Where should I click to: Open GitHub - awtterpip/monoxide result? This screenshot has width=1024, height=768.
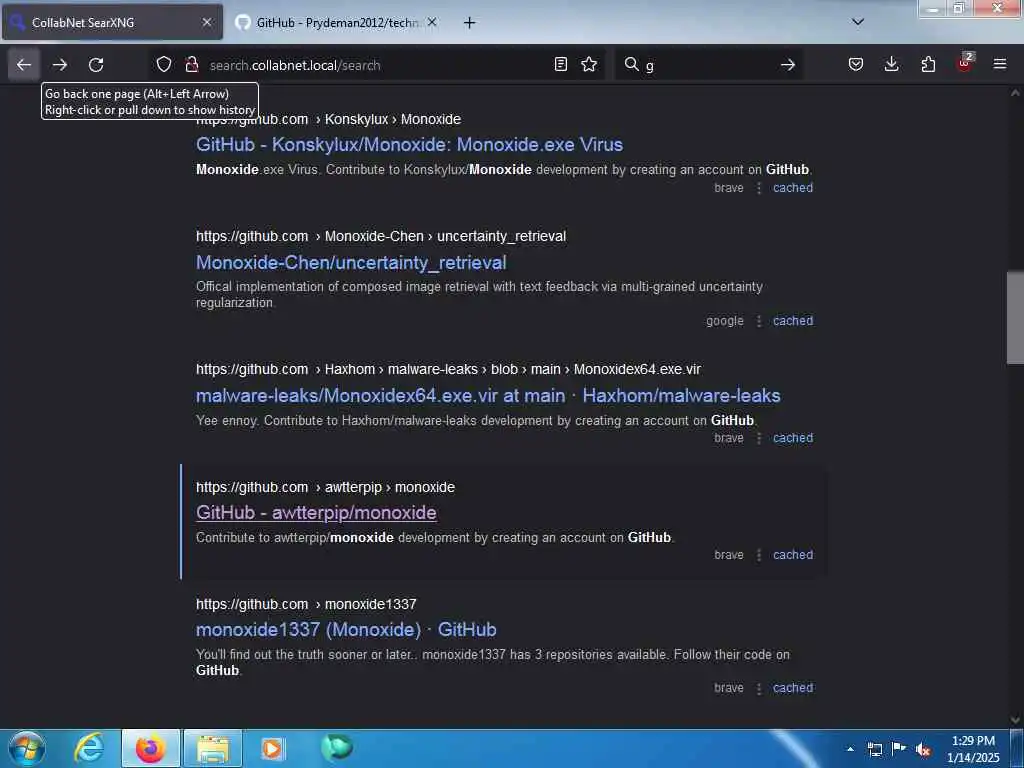click(x=316, y=513)
